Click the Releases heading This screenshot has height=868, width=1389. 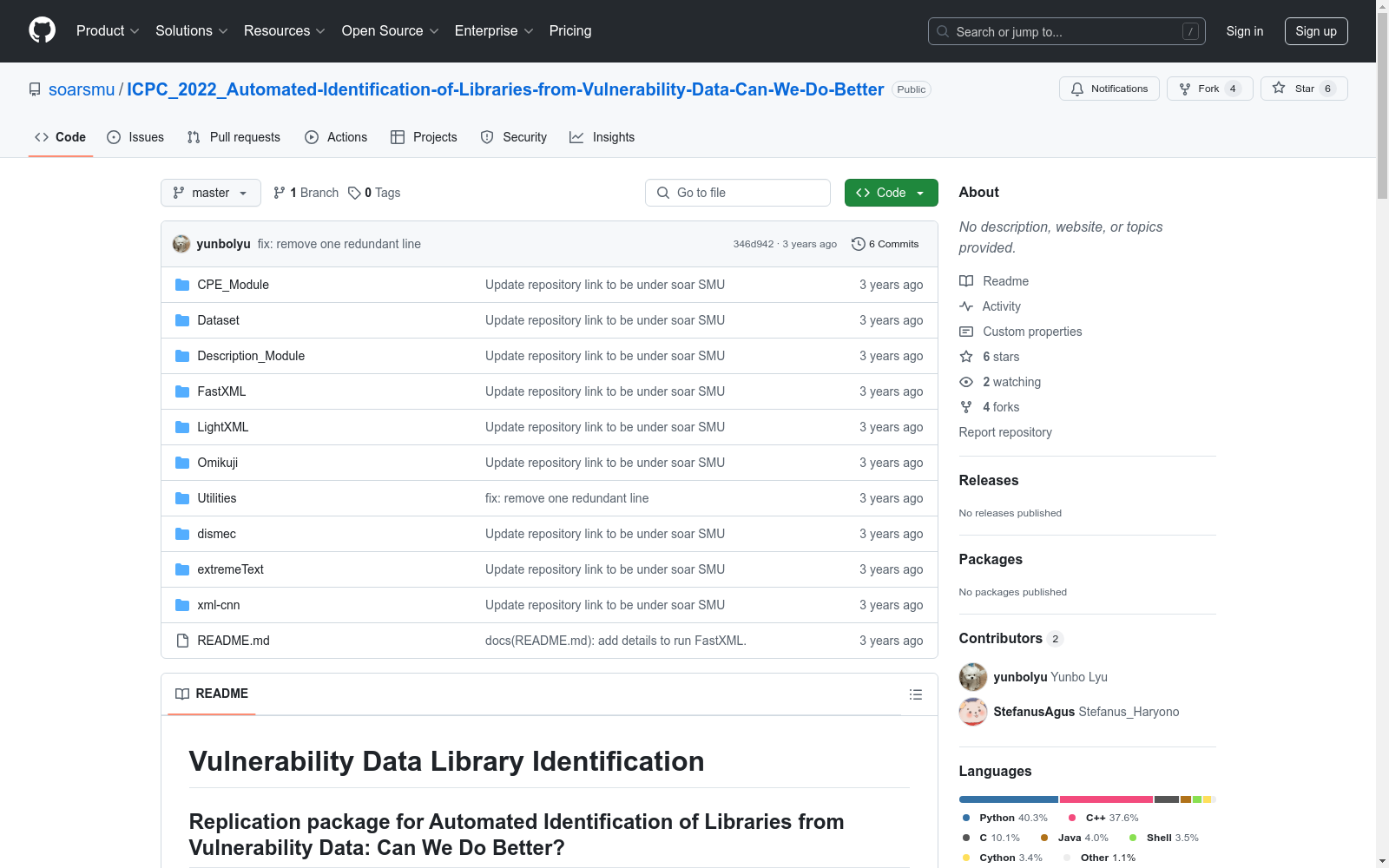point(989,480)
